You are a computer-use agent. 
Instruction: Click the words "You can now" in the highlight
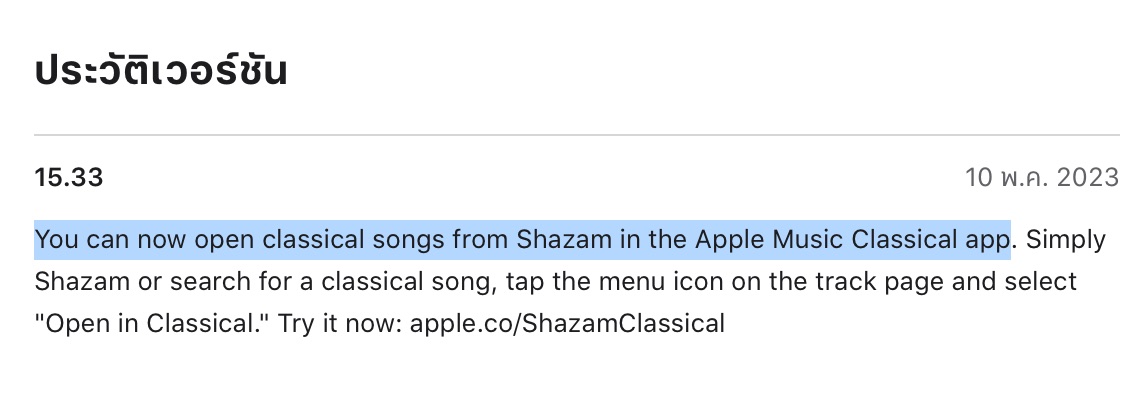coord(100,240)
